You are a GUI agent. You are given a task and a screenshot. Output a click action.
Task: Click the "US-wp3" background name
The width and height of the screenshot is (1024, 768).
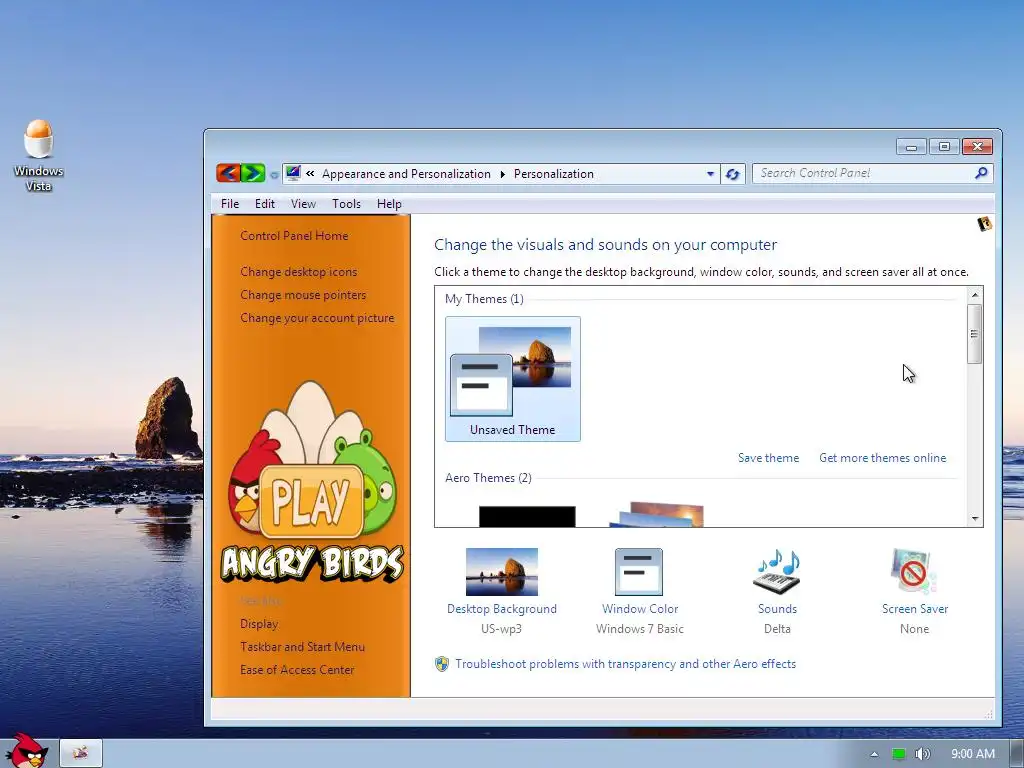pos(502,629)
